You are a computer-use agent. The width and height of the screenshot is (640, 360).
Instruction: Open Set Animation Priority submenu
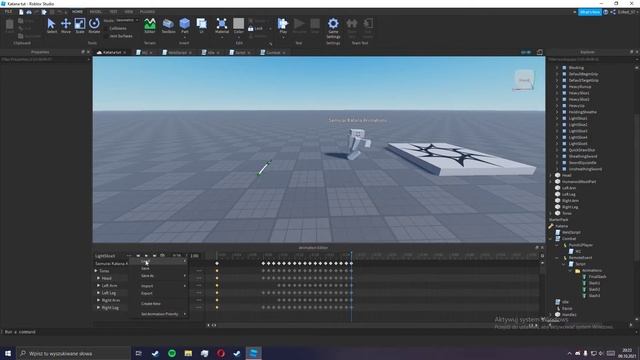(159, 314)
